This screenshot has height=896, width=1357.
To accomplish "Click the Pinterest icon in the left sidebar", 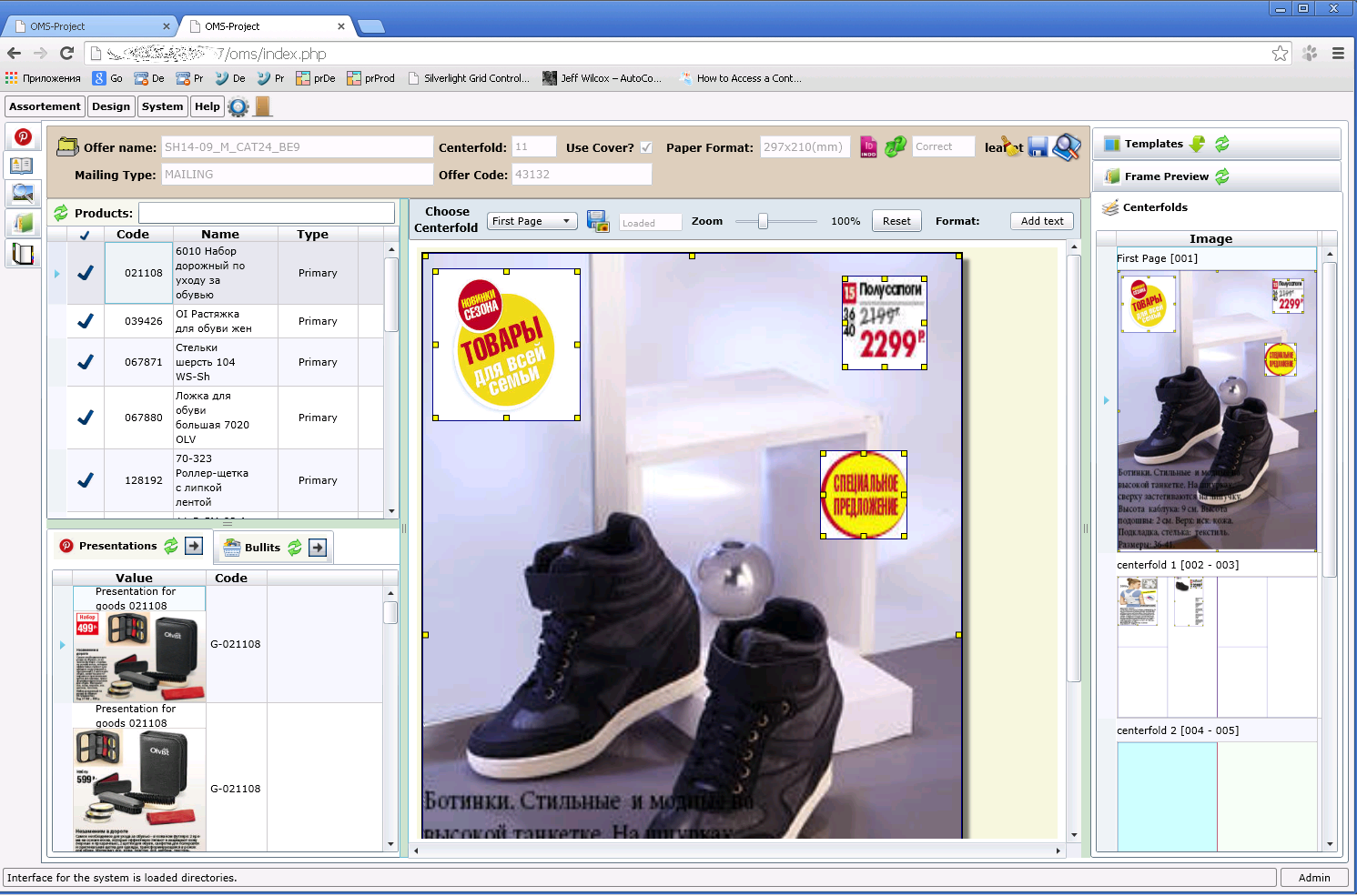I will click(x=23, y=137).
